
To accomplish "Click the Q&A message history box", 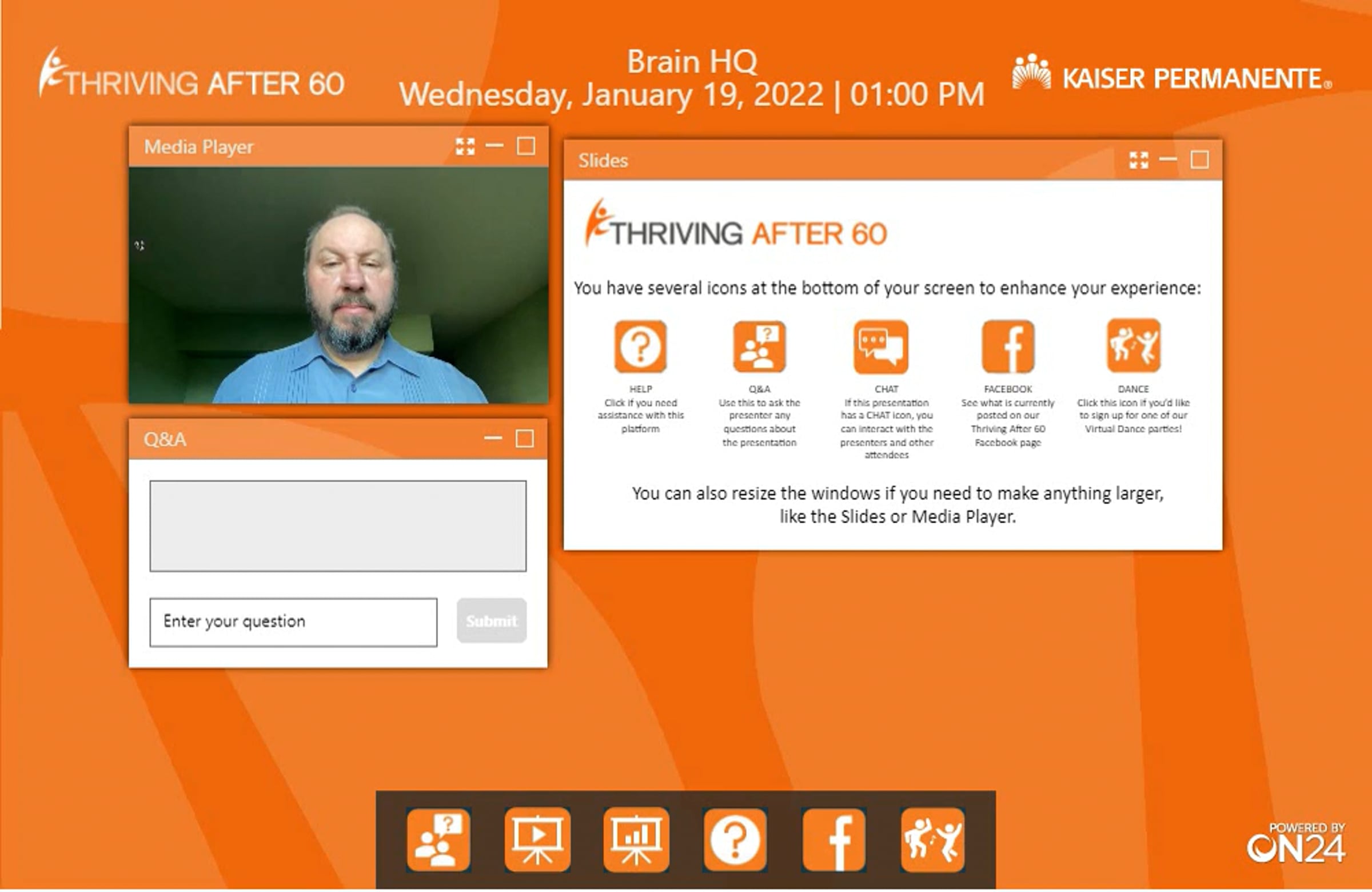I will 338,525.
